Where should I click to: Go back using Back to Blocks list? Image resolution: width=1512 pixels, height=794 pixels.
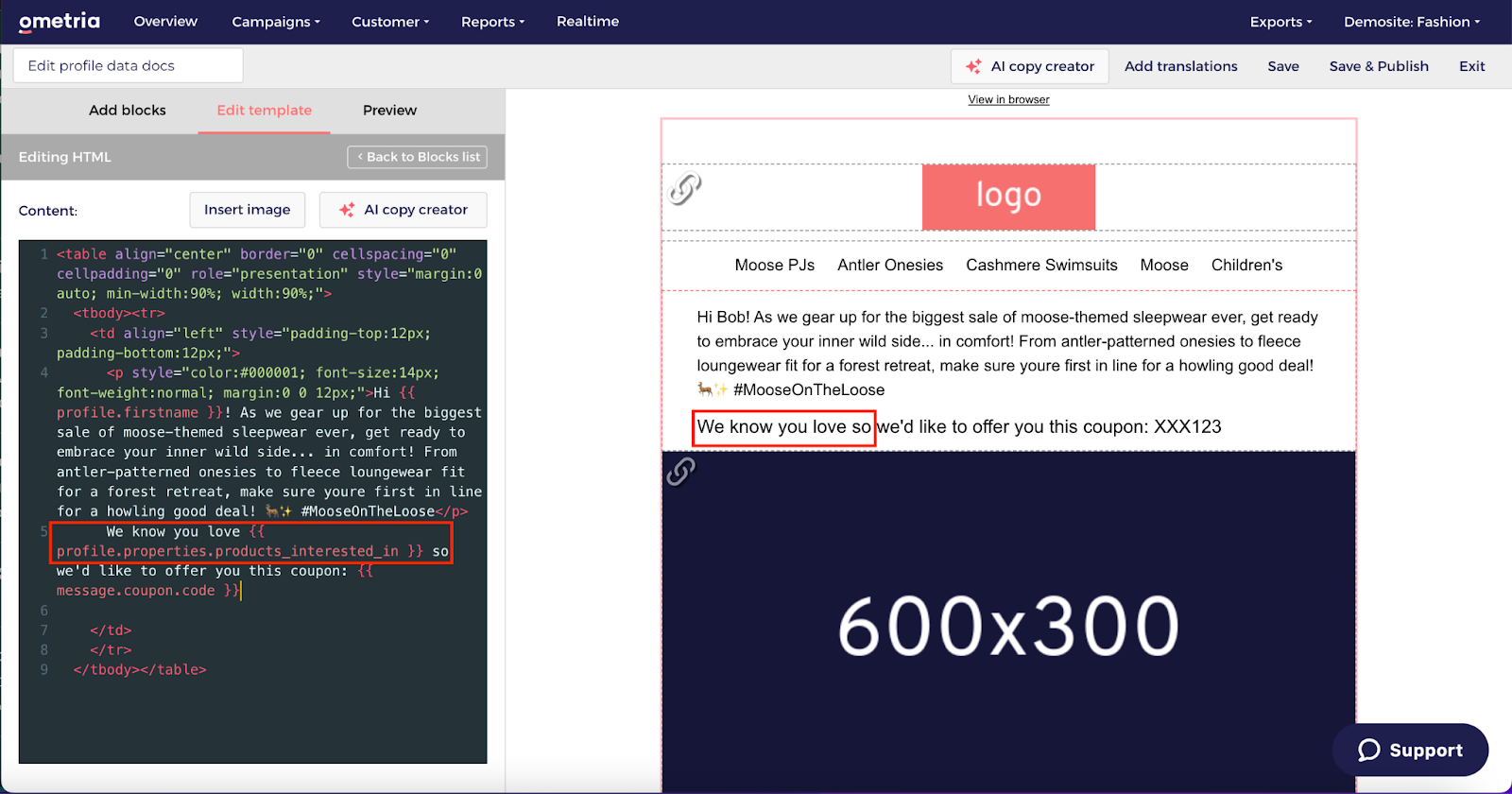[418, 157]
